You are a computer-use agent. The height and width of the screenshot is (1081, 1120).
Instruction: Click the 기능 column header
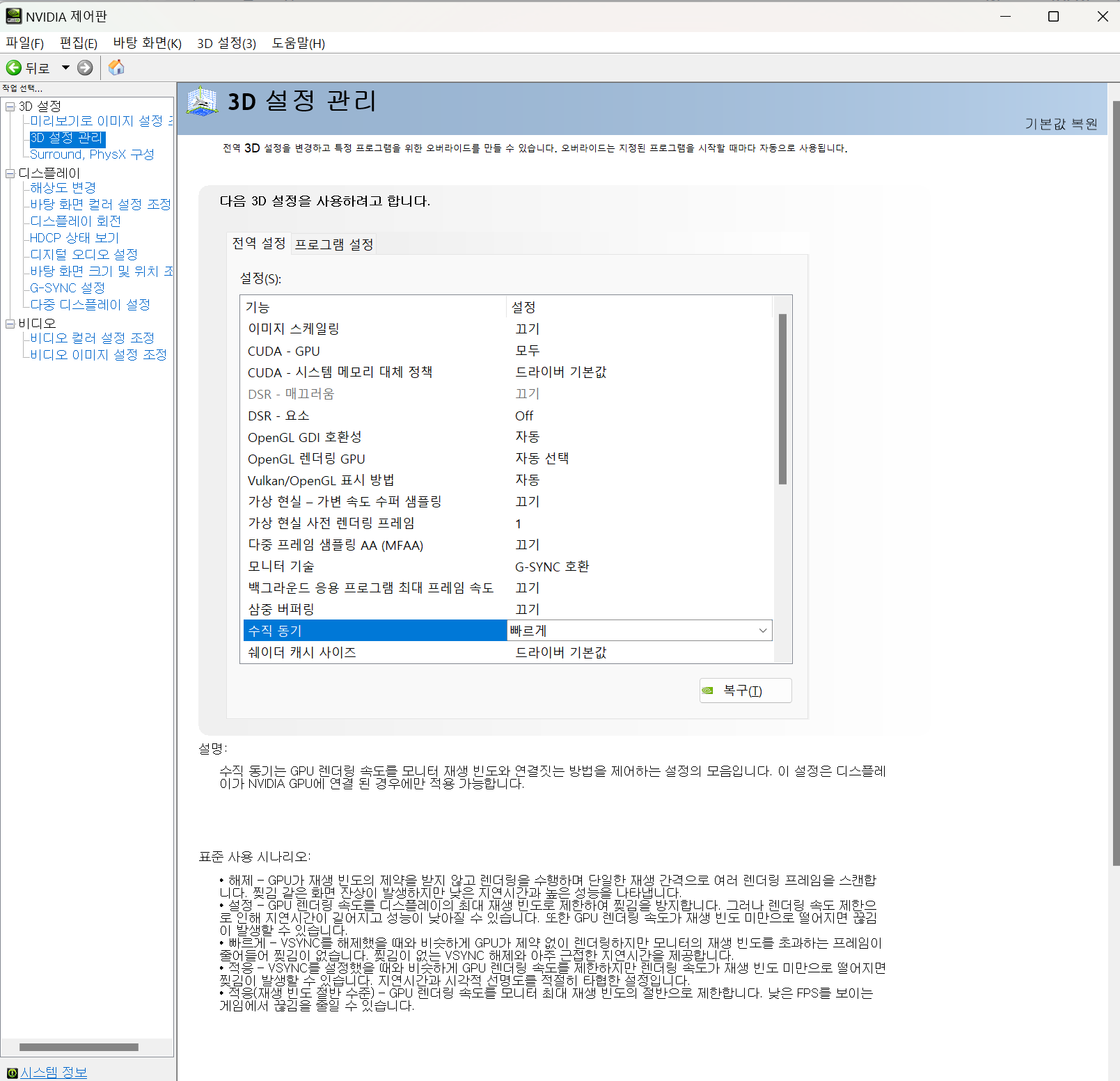[x=374, y=307]
